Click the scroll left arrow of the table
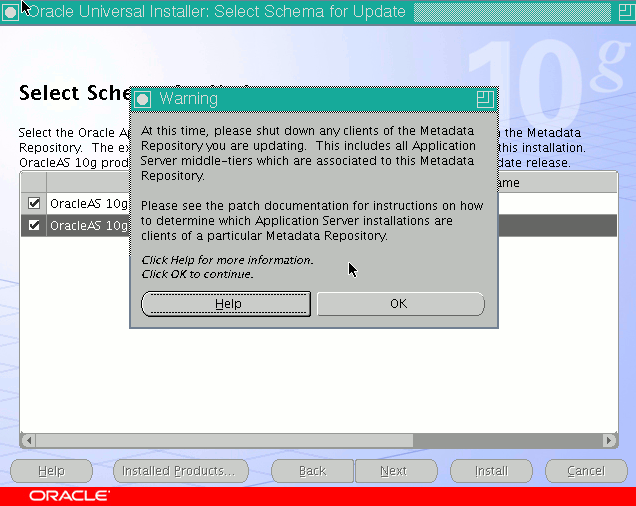The height and width of the screenshot is (506, 636). pyautogui.click(x=28, y=440)
